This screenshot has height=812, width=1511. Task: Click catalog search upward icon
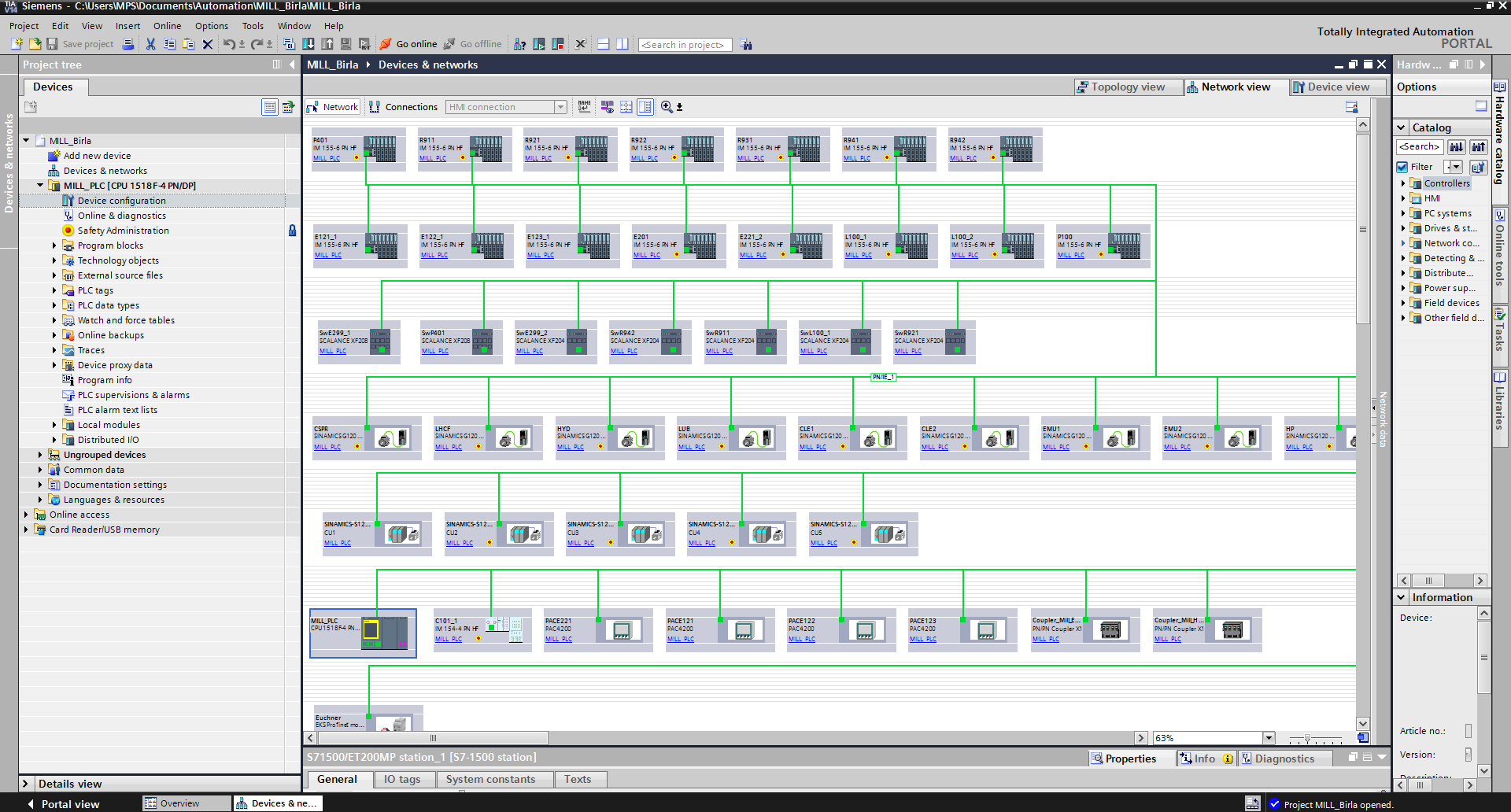[x=1478, y=146]
